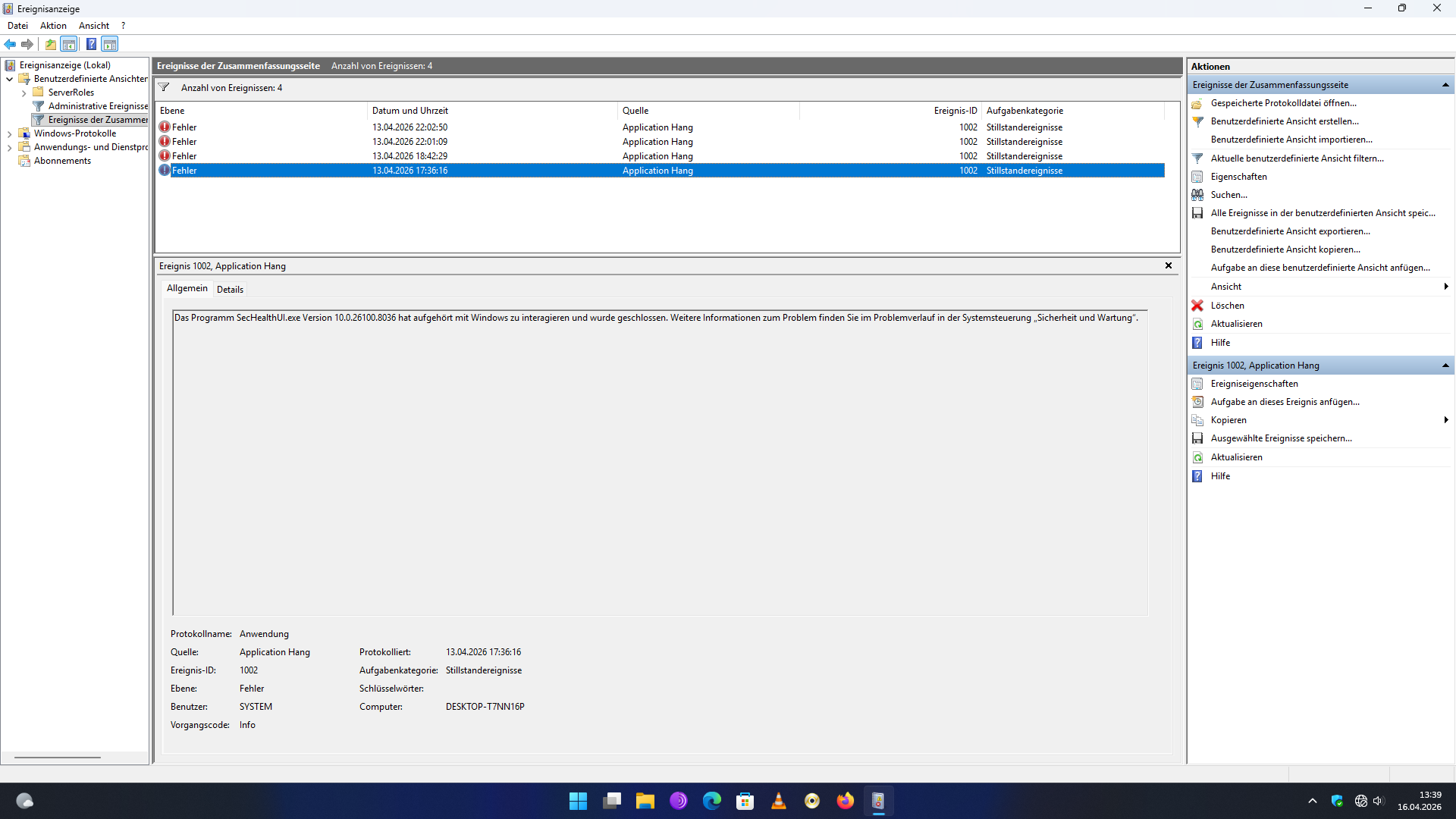The image size is (1456, 819).
Task: Close the event preview pane with the X
Action: (x=1169, y=265)
